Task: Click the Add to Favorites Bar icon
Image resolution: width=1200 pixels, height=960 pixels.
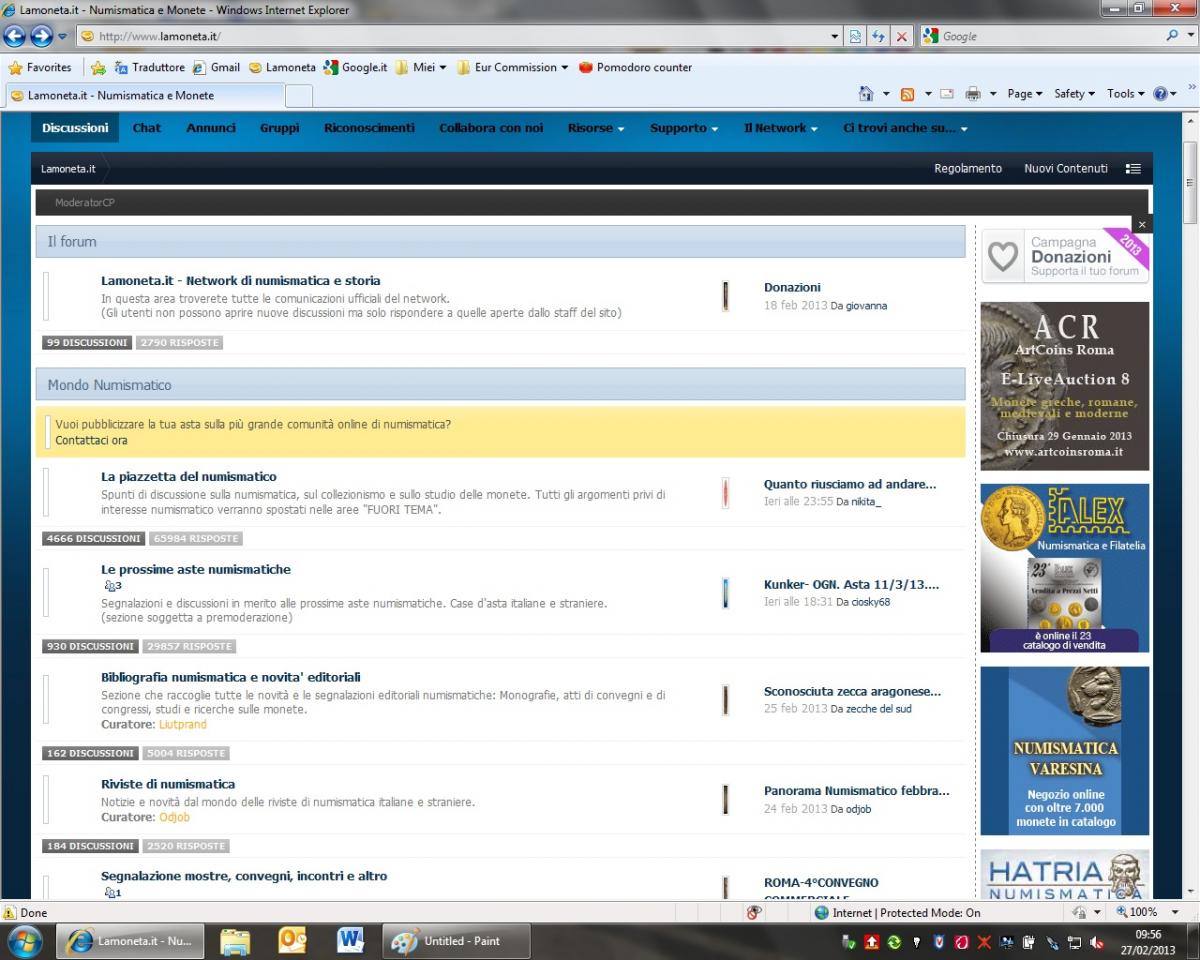Action: 98,68
